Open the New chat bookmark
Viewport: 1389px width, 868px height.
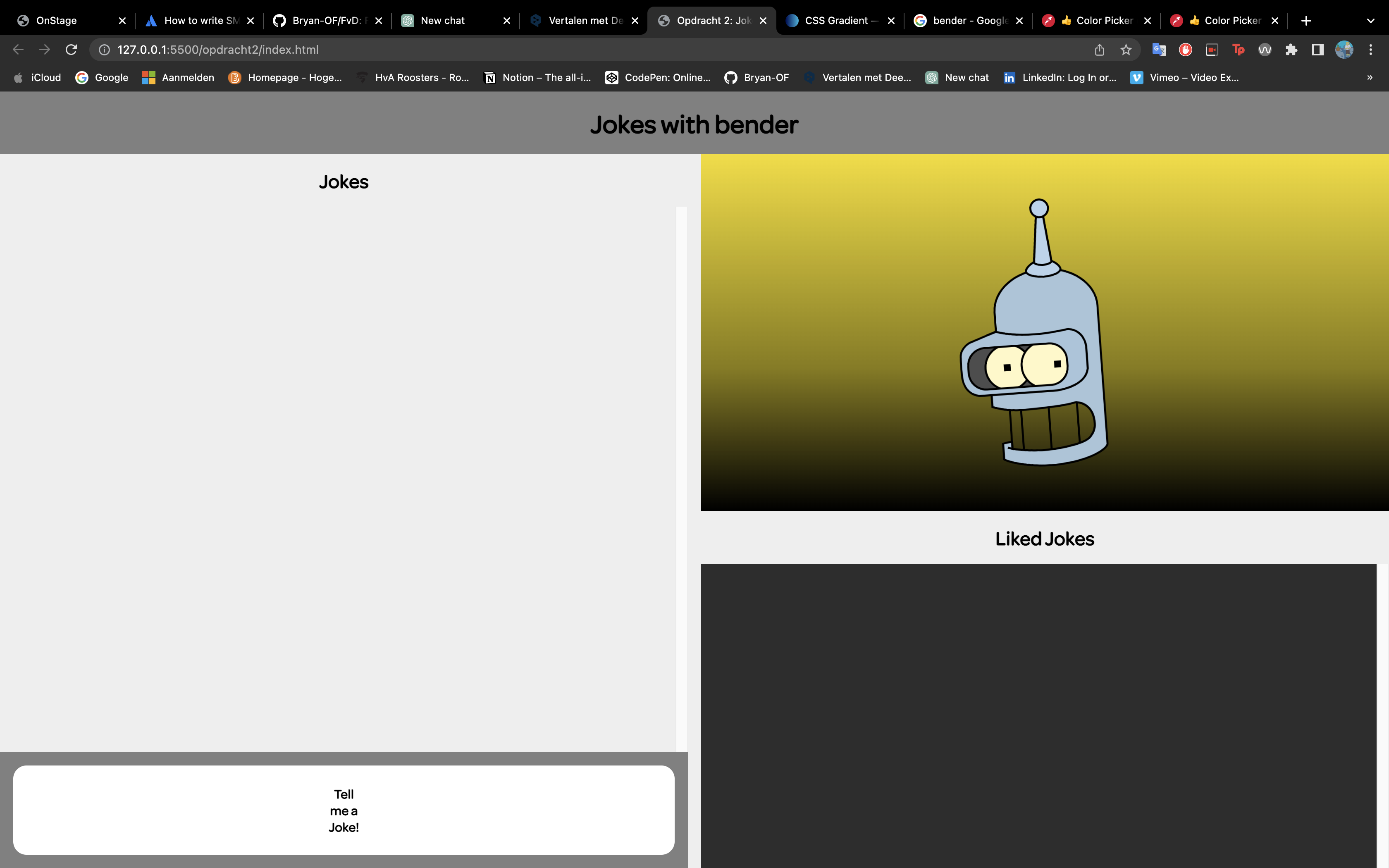pyautogui.click(x=957, y=78)
